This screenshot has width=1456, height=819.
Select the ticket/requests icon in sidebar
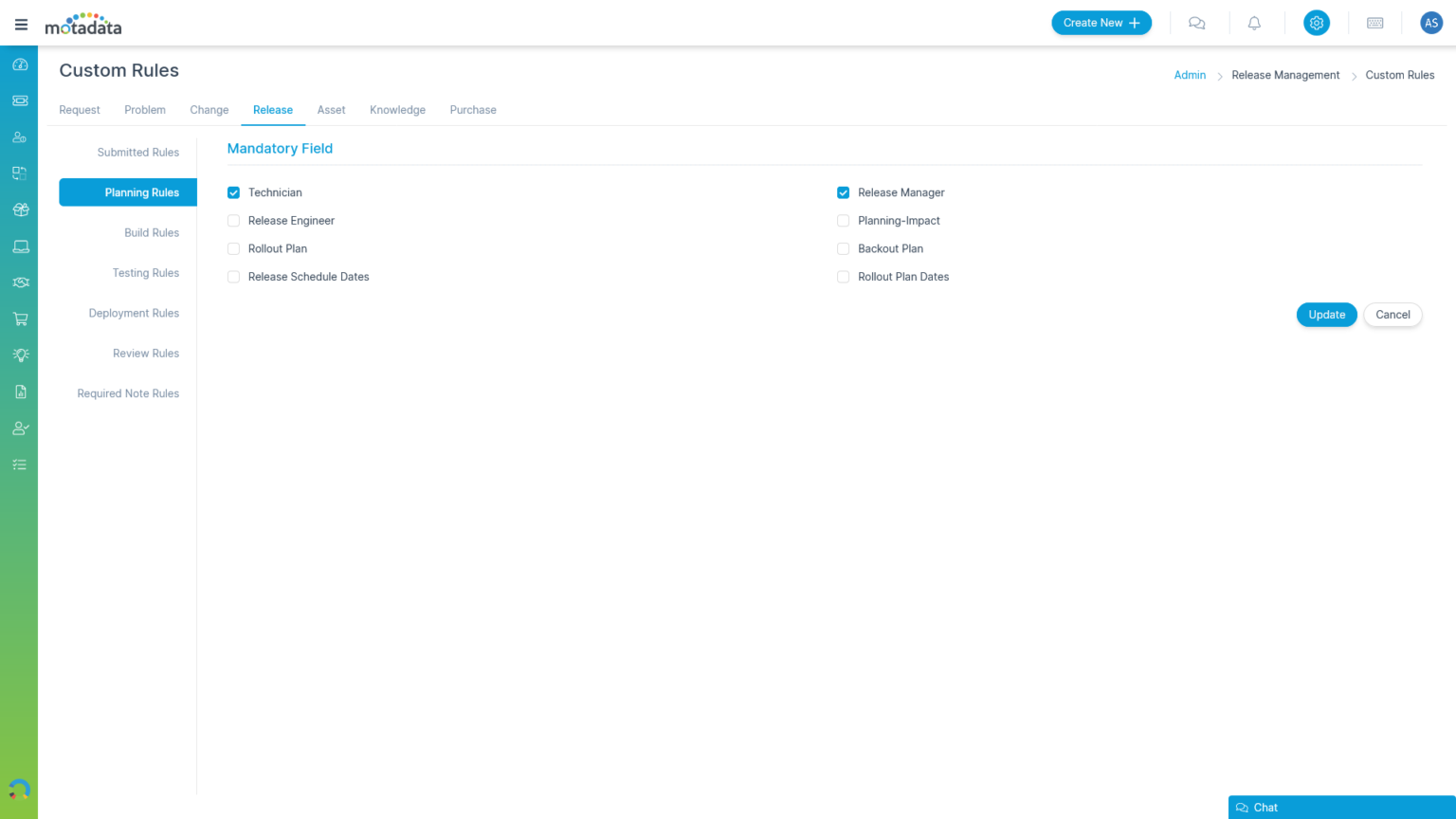(20, 100)
